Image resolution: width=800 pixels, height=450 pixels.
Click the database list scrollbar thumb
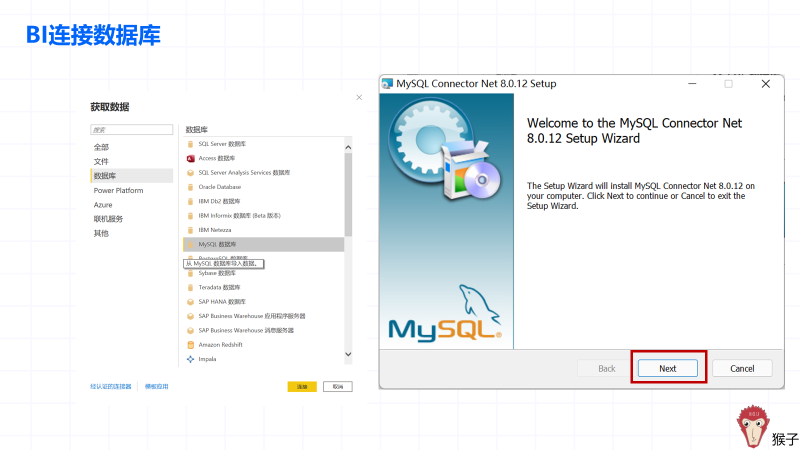click(348, 194)
